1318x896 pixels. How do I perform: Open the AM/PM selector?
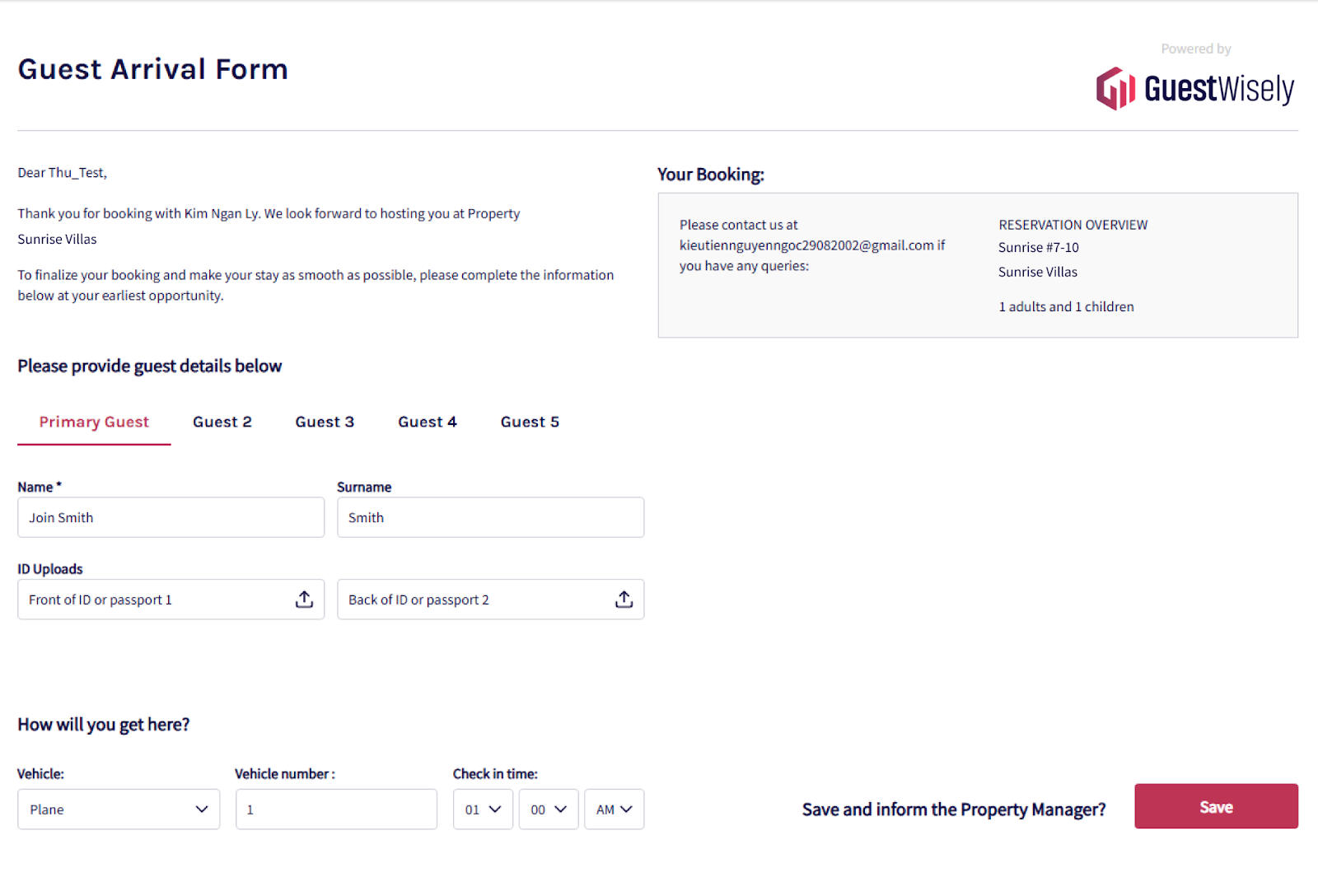615,810
